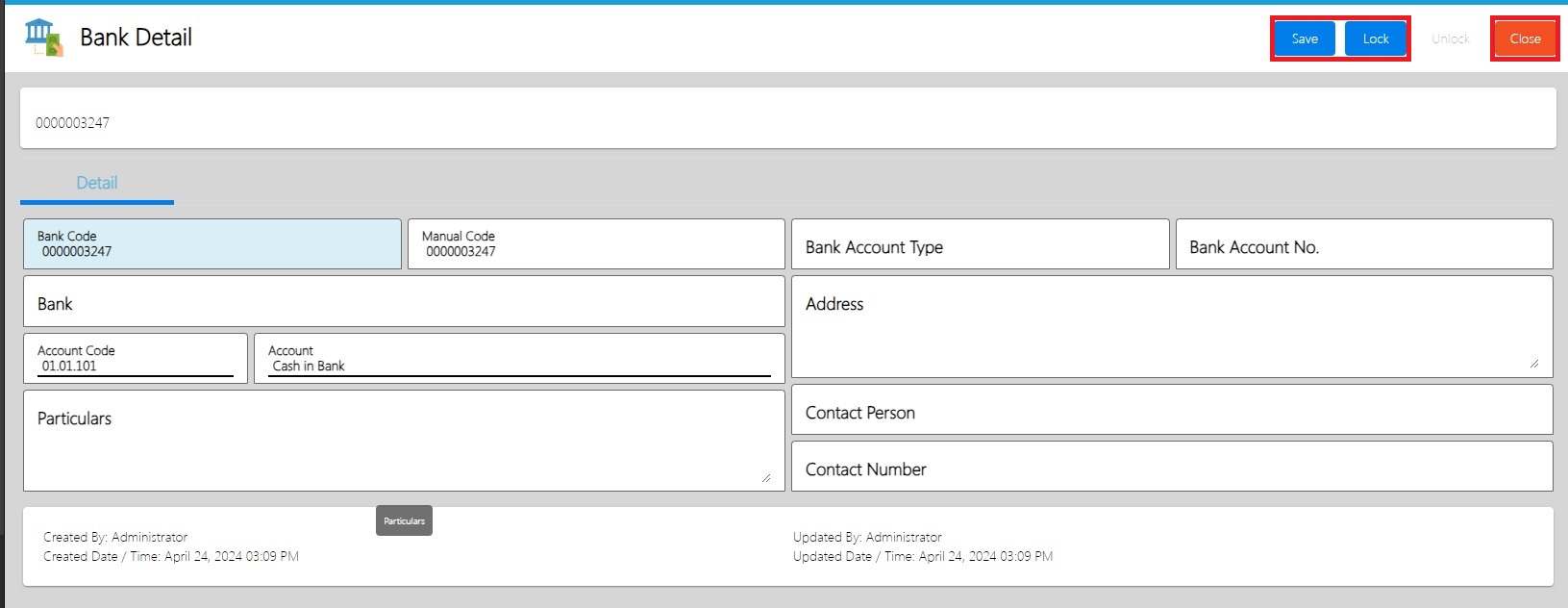Click the record number header 0000003247

point(73,123)
